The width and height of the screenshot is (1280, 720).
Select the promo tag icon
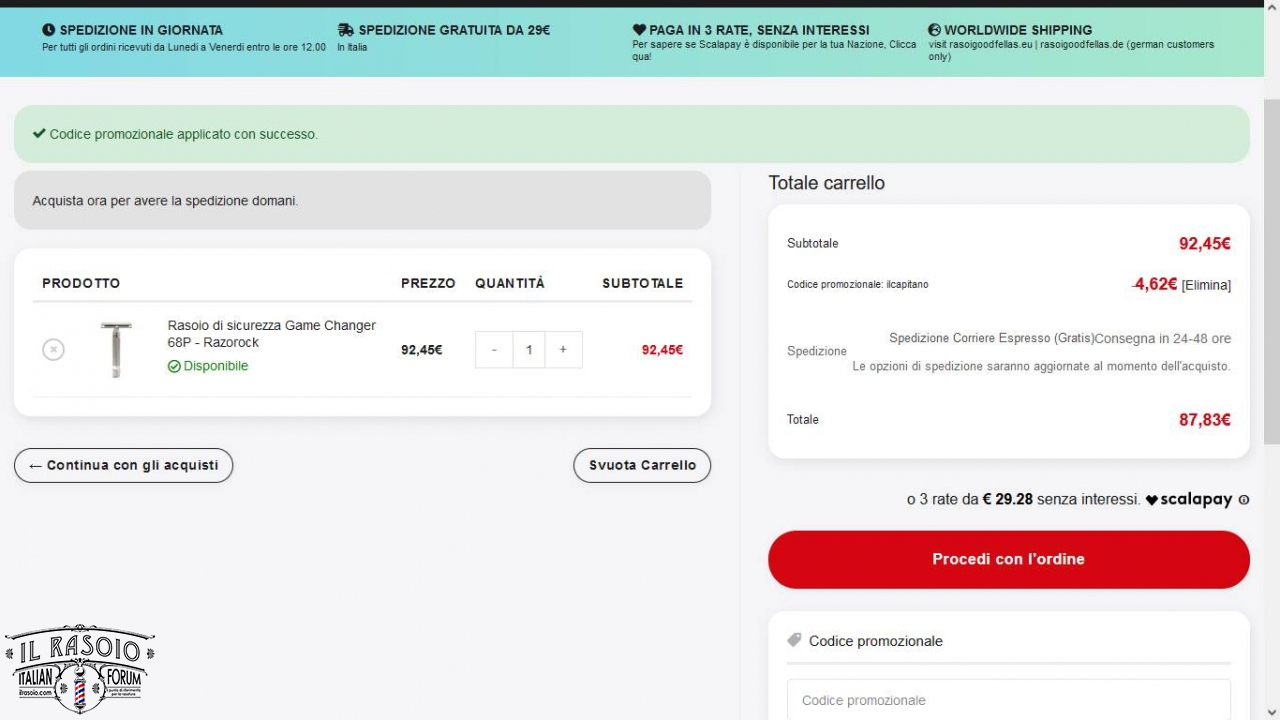click(794, 640)
